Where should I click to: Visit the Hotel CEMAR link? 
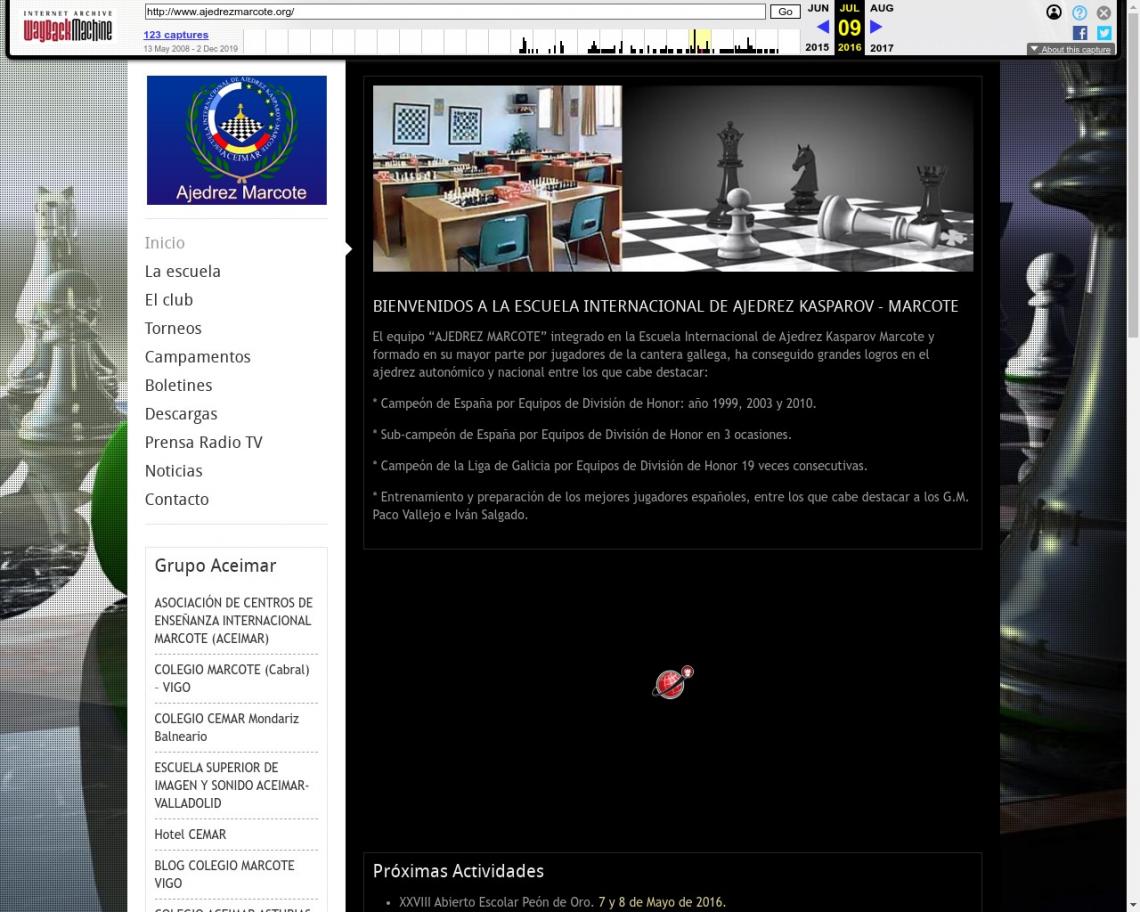point(190,834)
